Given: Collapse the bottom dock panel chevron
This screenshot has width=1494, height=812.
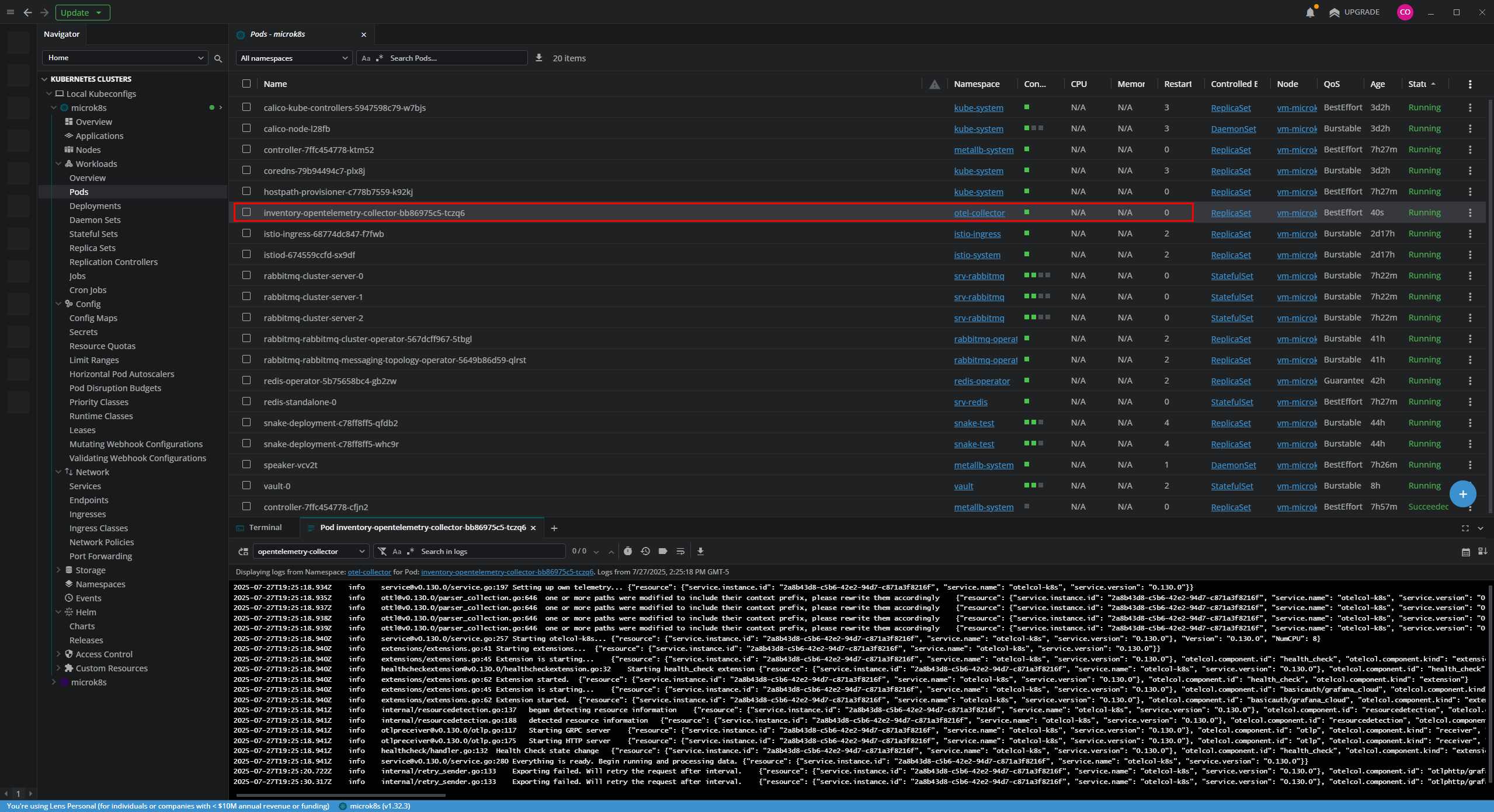Looking at the screenshot, I should tap(1481, 528).
